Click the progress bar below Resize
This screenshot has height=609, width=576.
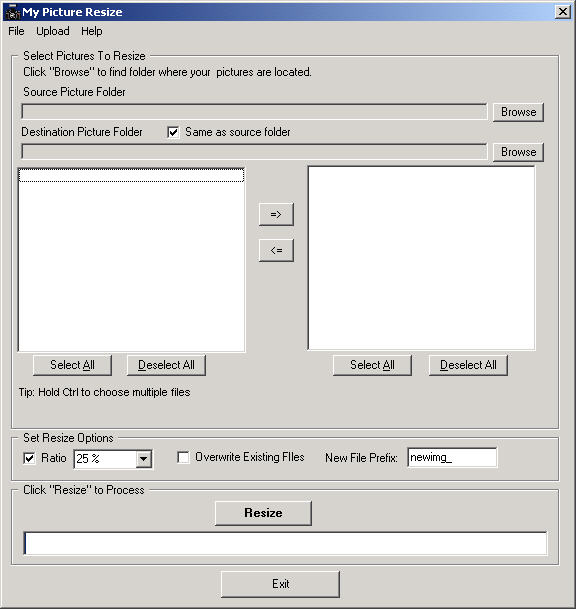(x=285, y=544)
